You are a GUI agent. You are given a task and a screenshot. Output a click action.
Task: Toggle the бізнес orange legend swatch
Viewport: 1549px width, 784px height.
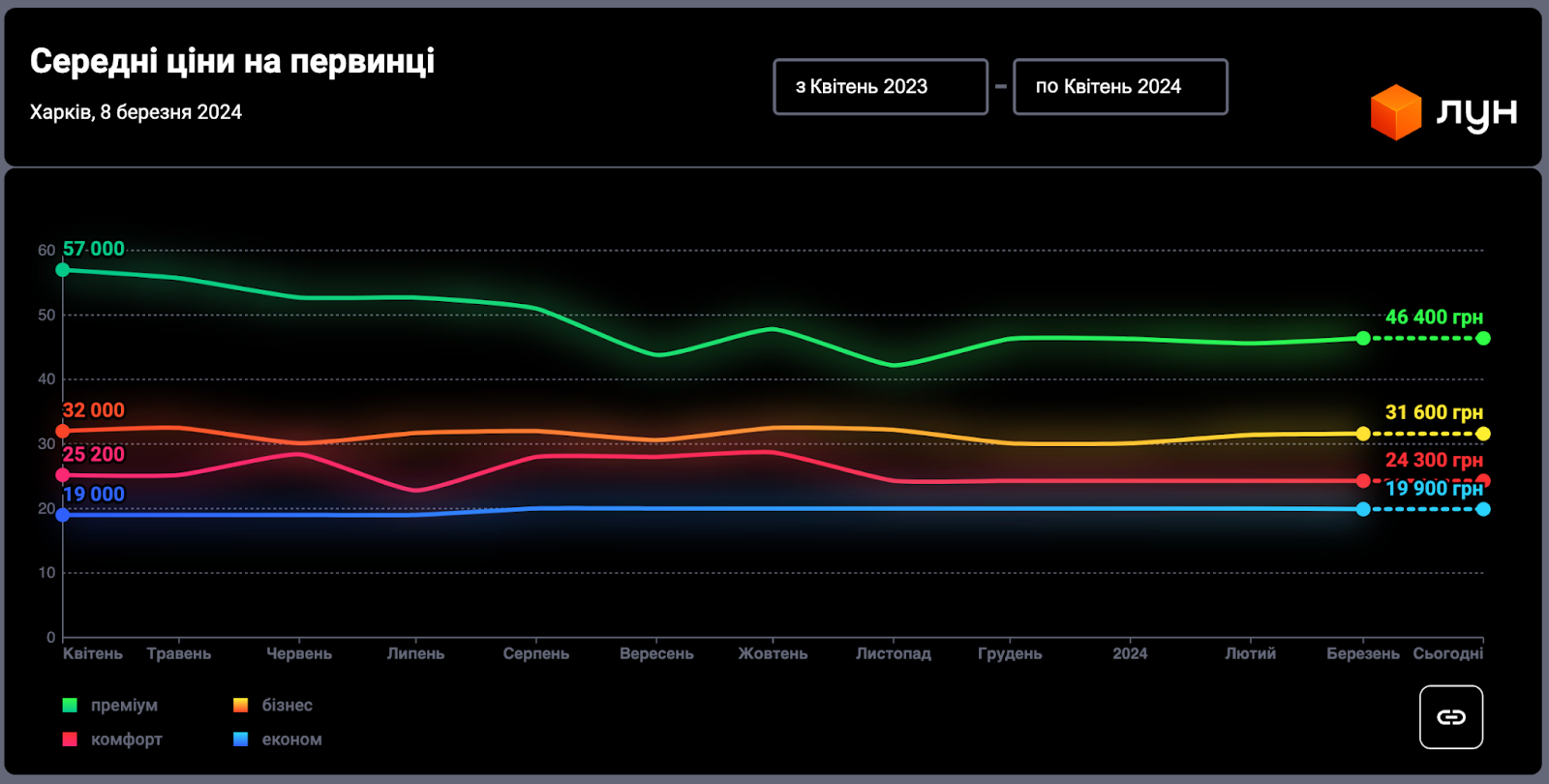coord(241,706)
